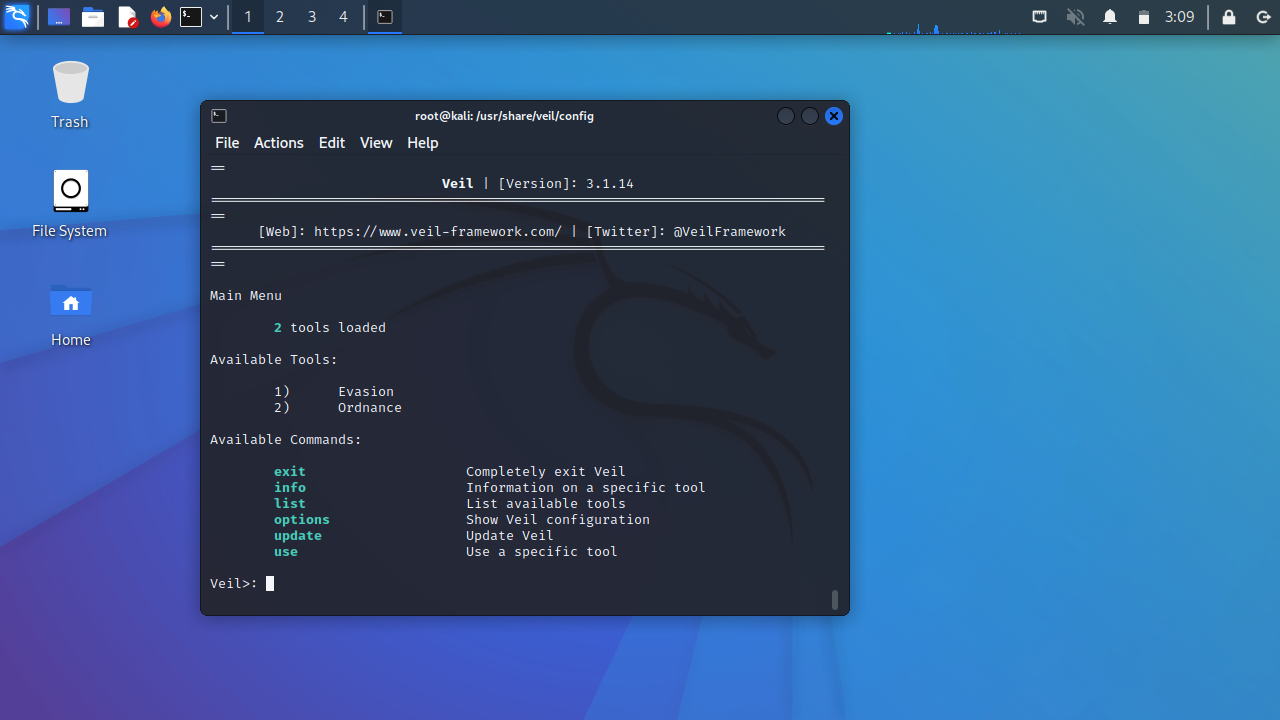The image size is (1280, 720).
Task: Lock the screen with the padlock icon
Action: tap(1229, 17)
